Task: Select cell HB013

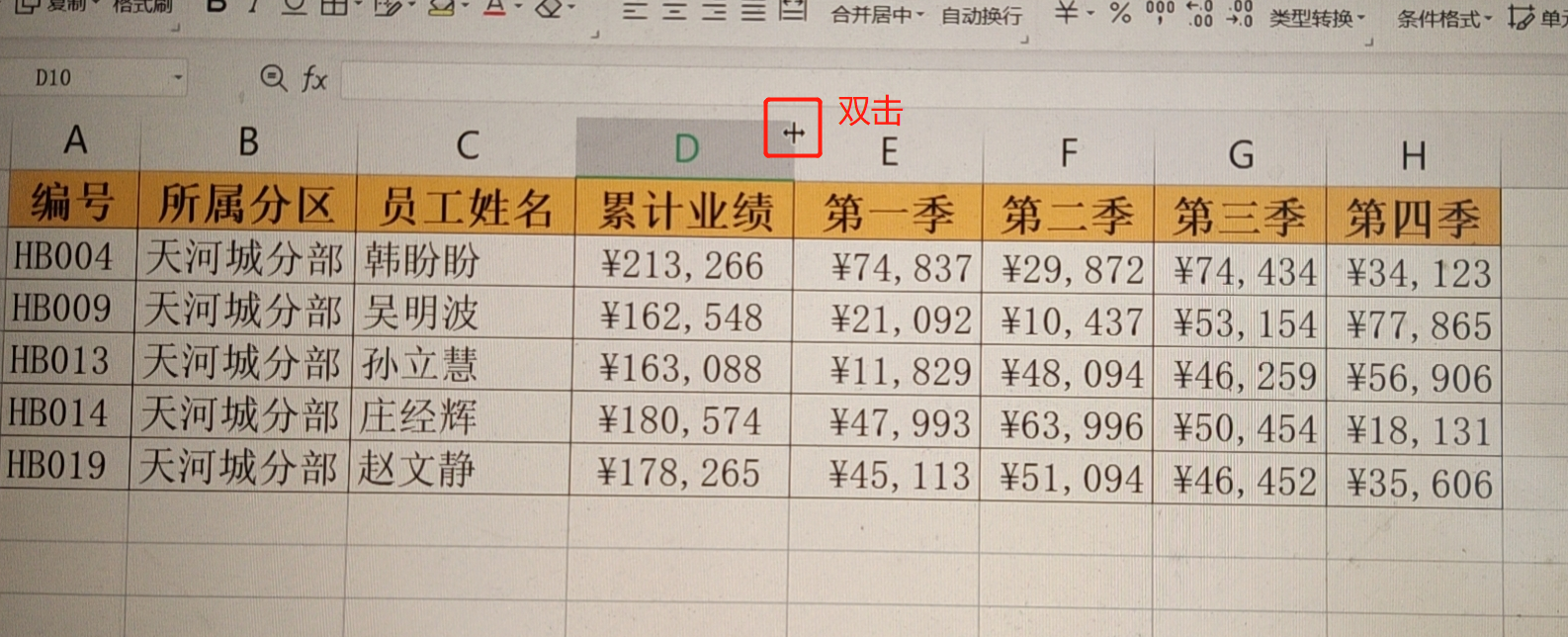Action: [x=67, y=361]
